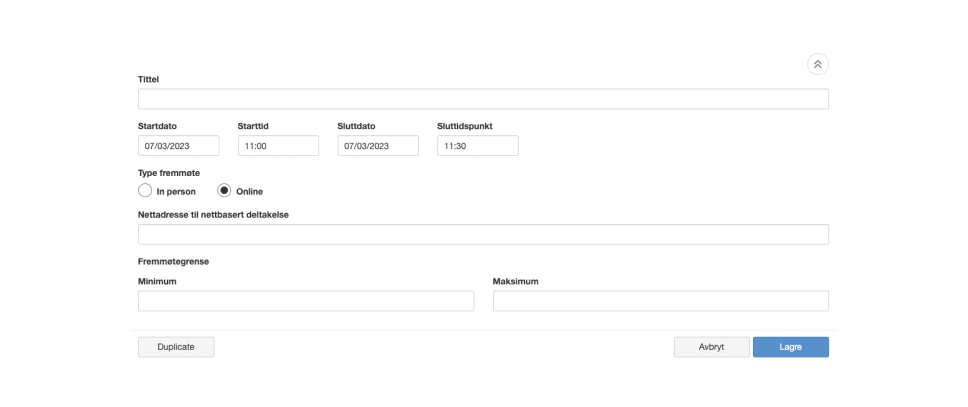Select the Online radio button circle
Viewport: 968px width, 407px height.
[x=224, y=190]
